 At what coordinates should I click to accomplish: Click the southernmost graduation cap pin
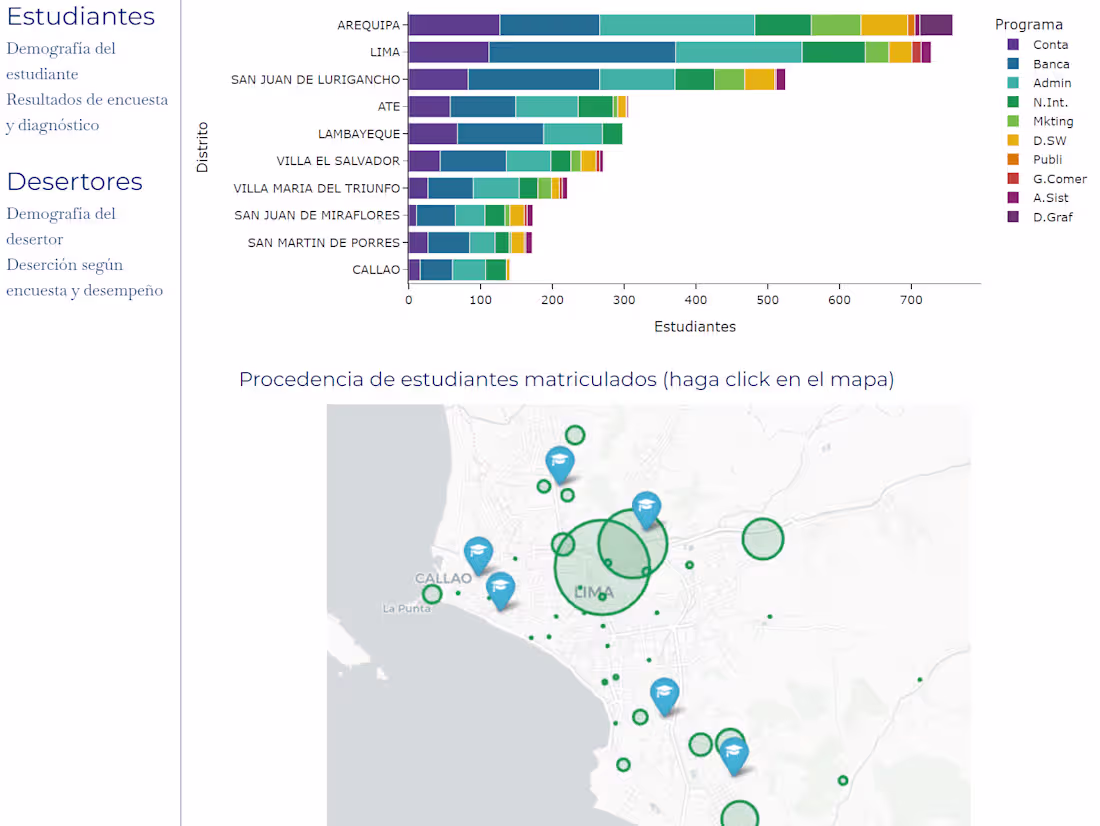pyautogui.click(x=733, y=752)
